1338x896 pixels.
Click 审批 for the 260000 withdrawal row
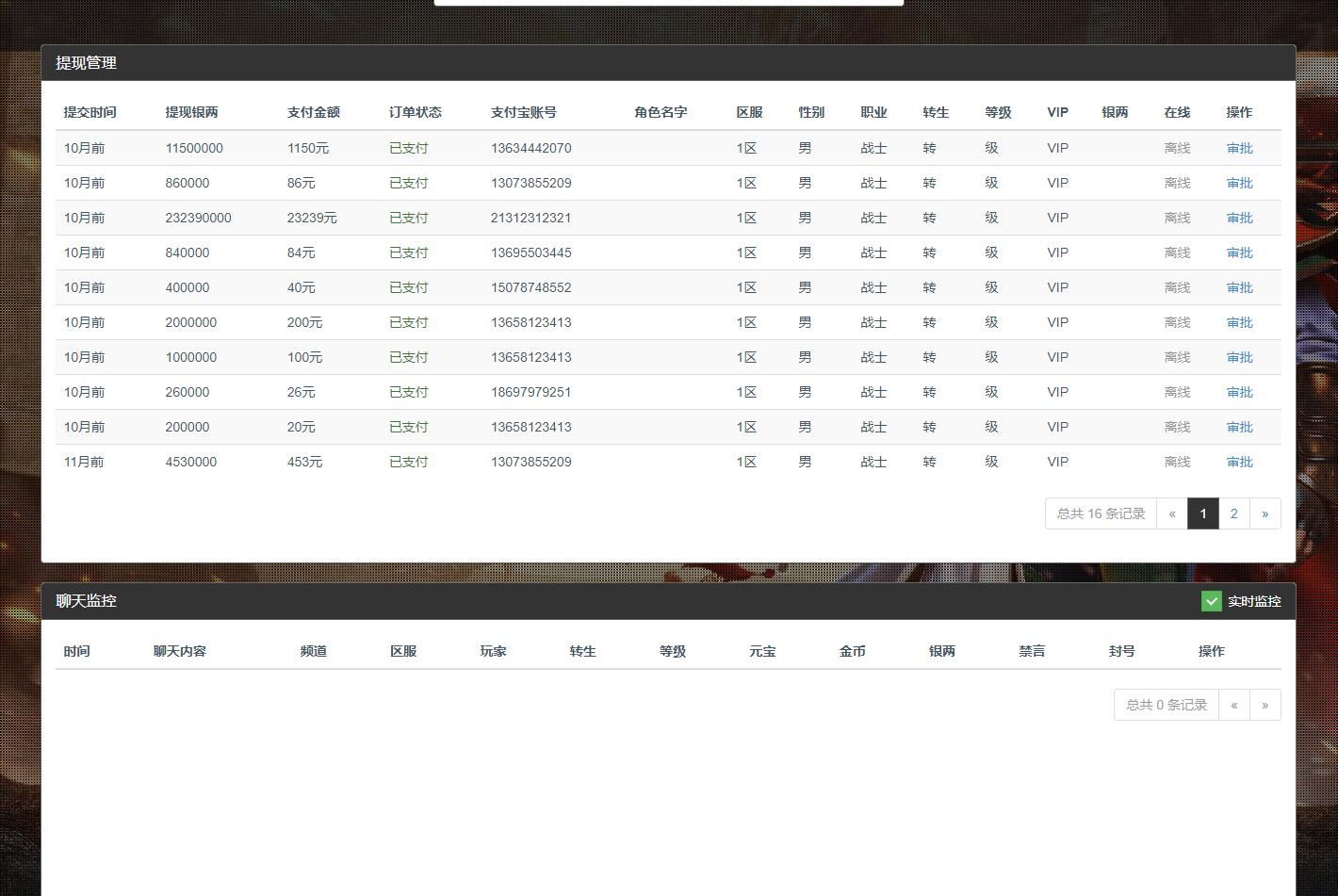[1239, 392]
